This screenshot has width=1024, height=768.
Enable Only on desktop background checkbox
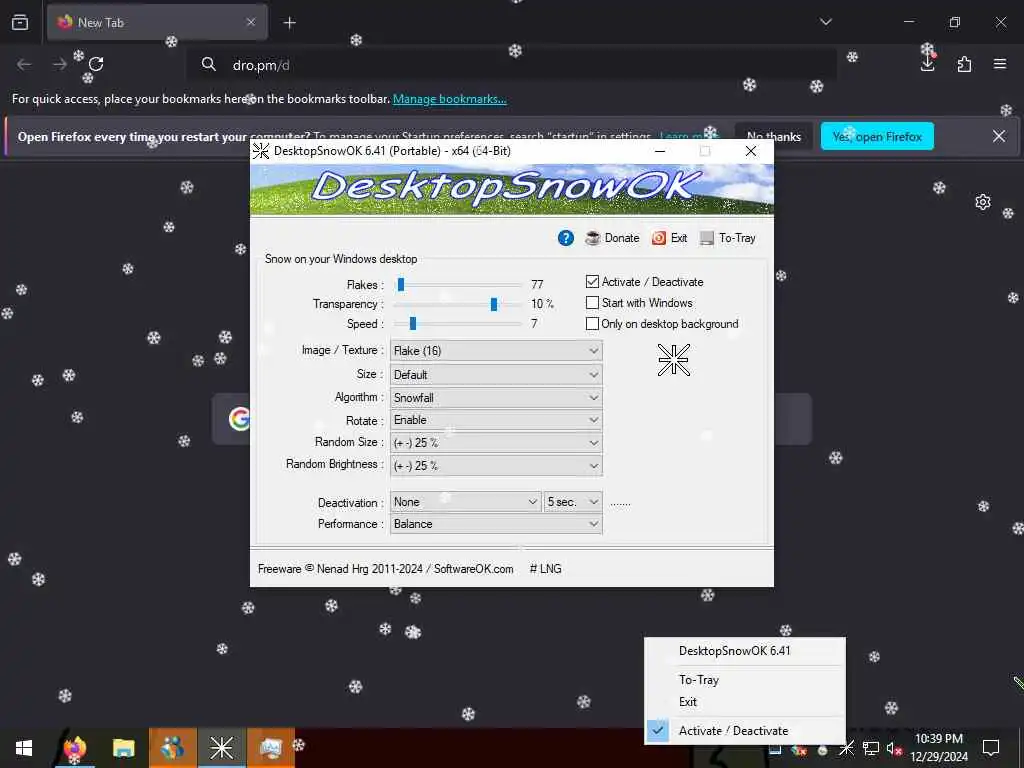pyautogui.click(x=592, y=323)
